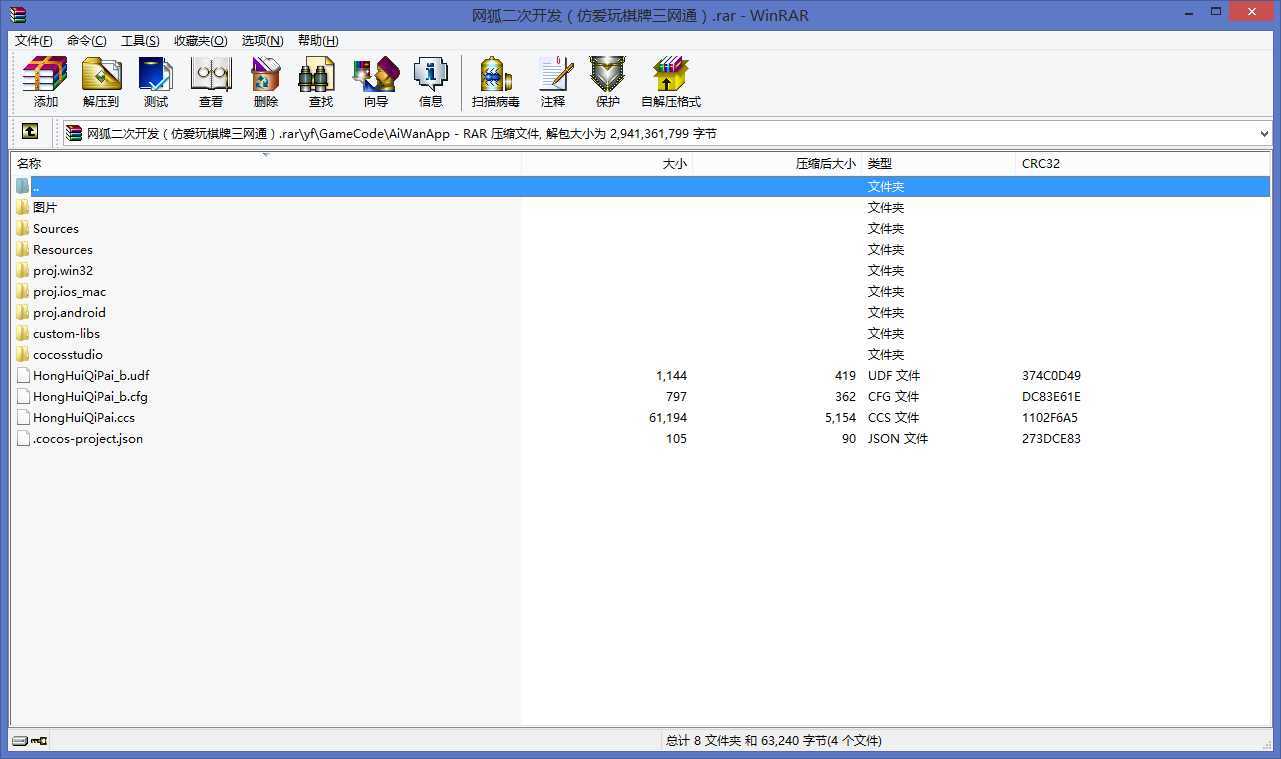Show archive Info (信息) icon
Image resolution: width=1281 pixels, height=759 pixels.
click(x=430, y=82)
